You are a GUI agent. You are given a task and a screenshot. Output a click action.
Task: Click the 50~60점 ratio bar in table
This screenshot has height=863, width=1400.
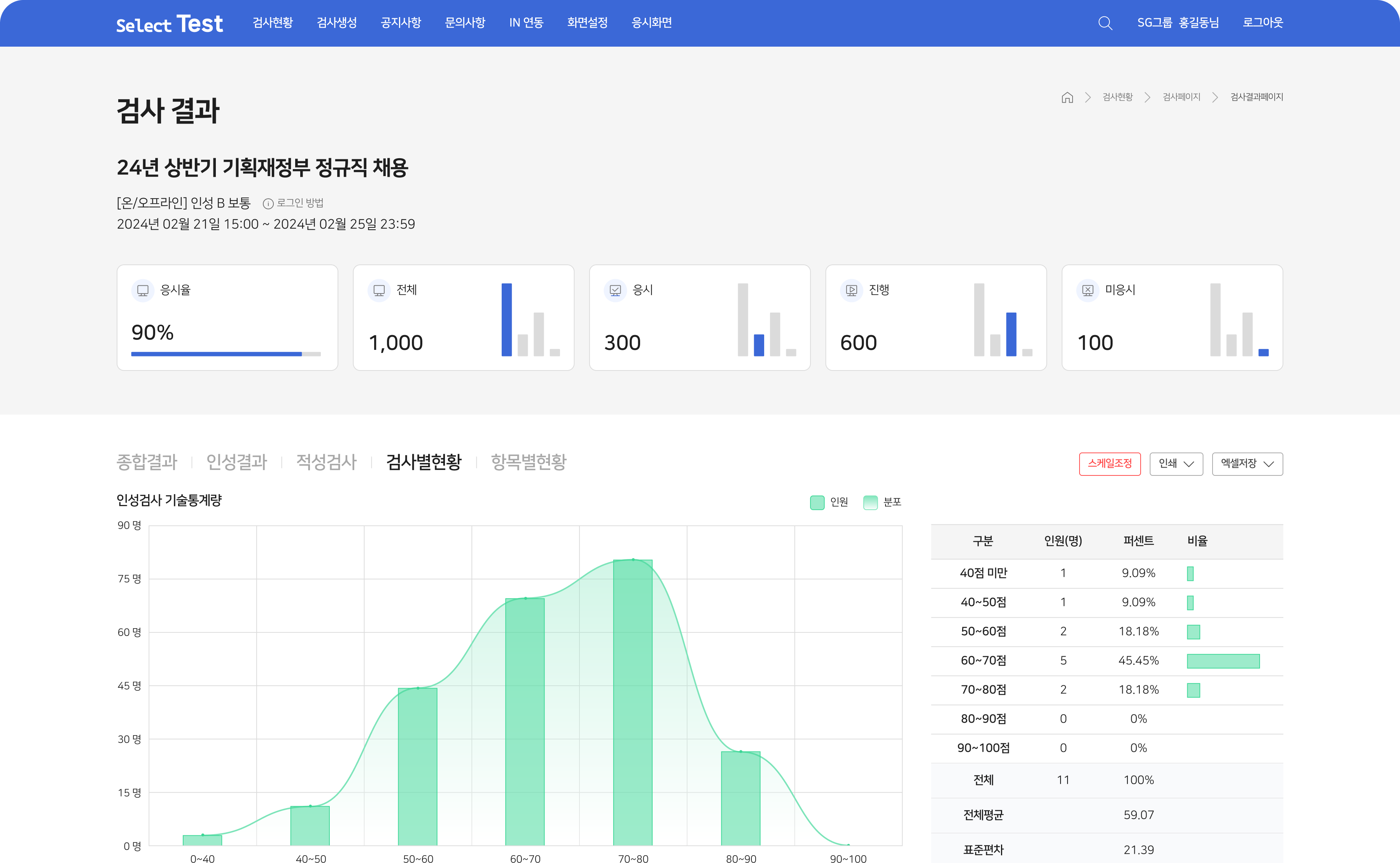coord(1193,632)
